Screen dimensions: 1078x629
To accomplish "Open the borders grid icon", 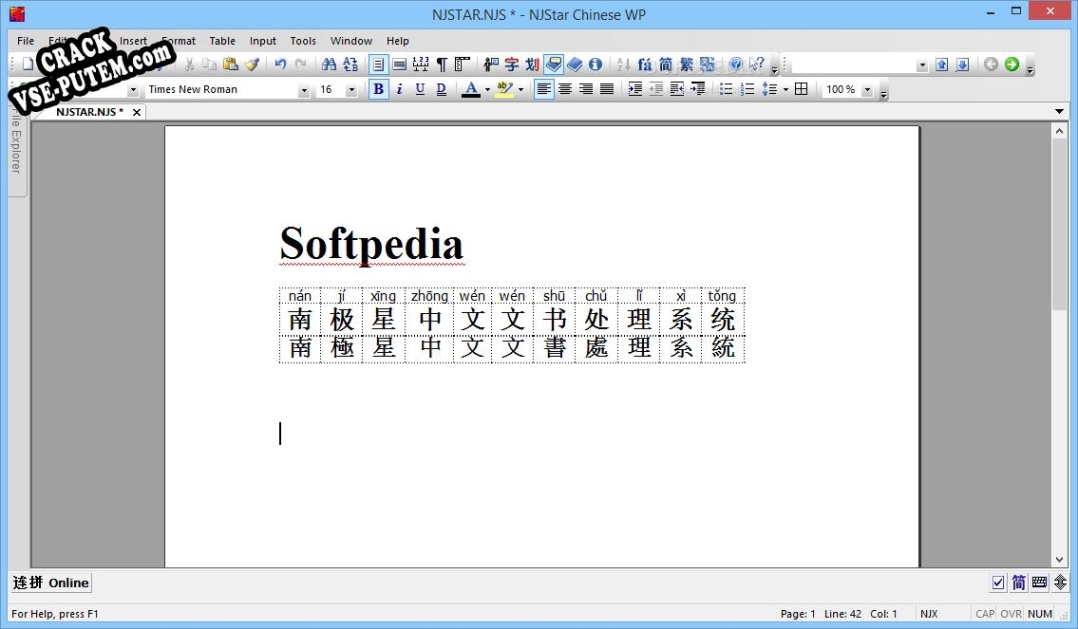I will point(801,89).
